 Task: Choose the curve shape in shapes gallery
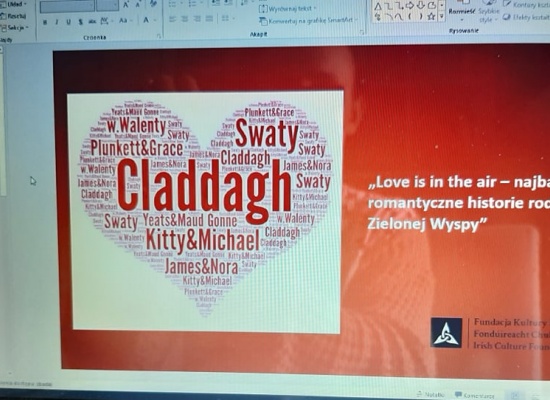coord(399,17)
